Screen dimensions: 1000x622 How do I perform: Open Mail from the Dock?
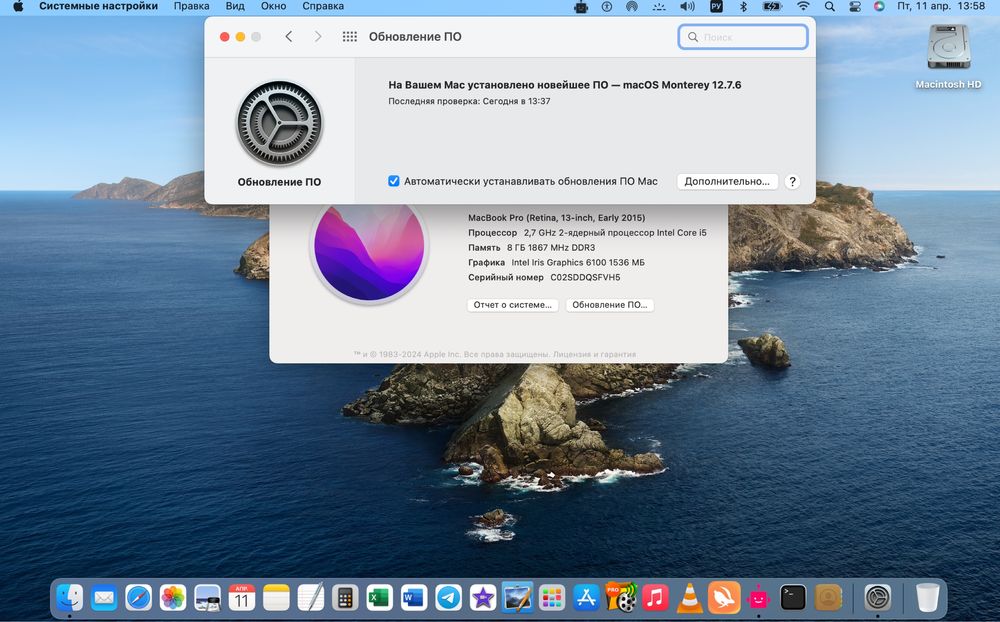click(104, 598)
